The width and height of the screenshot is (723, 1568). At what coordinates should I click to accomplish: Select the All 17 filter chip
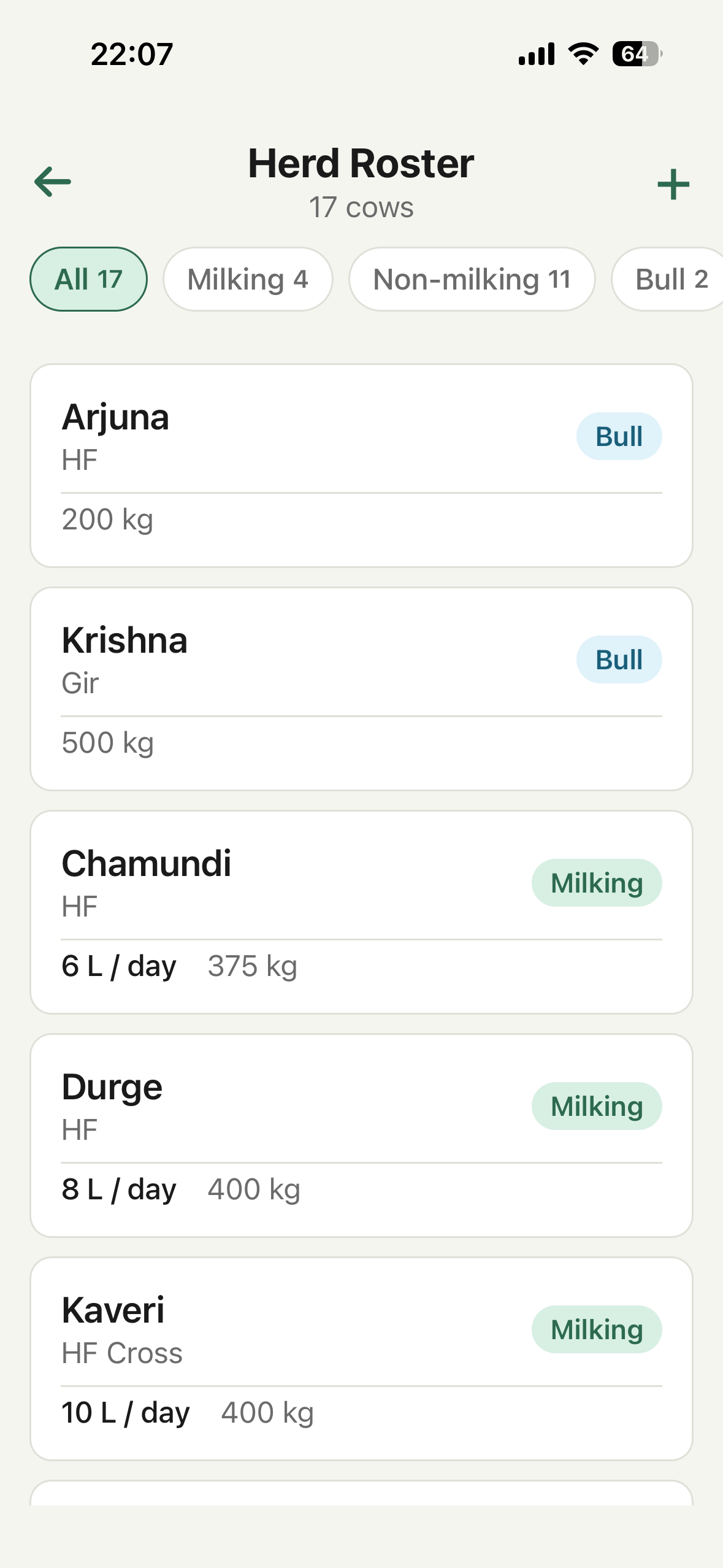click(88, 280)
